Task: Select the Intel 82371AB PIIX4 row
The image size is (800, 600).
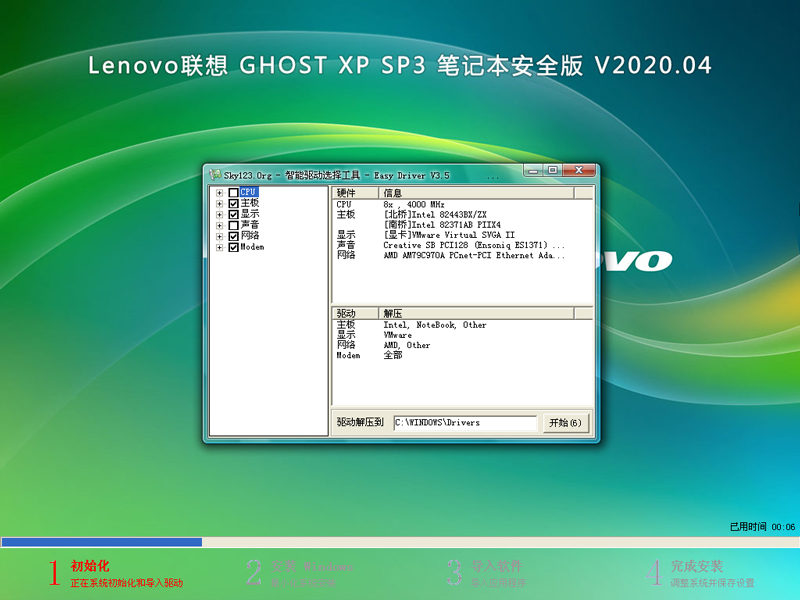Action: click(x=462, y=225)
